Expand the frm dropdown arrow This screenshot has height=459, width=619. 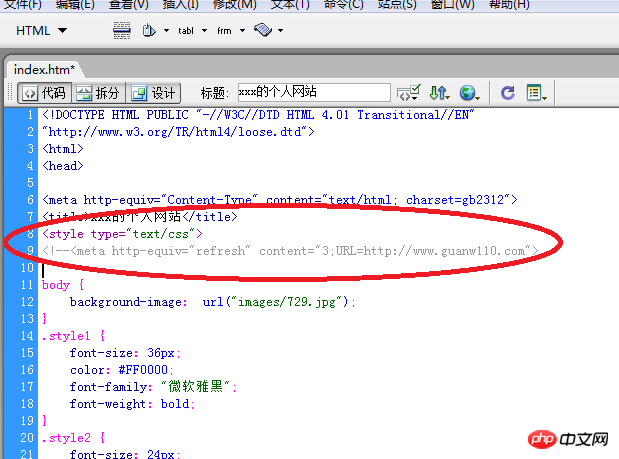point(242,30)
